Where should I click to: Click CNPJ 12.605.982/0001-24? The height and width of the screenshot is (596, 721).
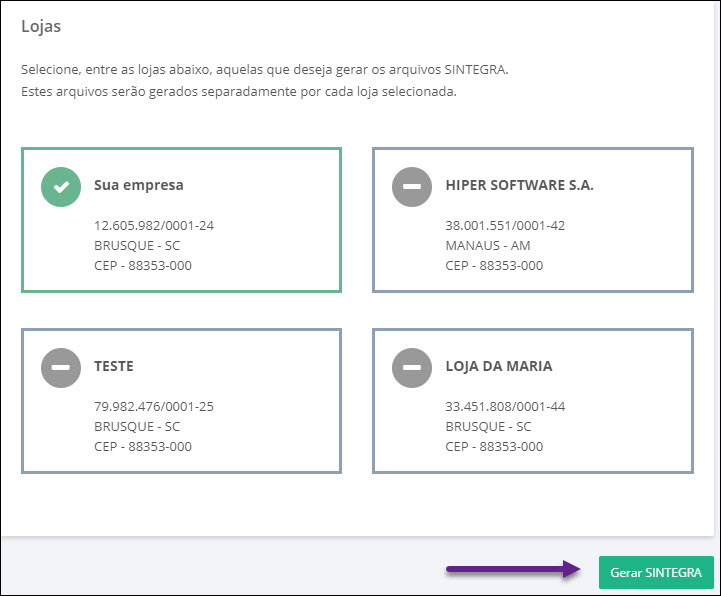(154, 225)
